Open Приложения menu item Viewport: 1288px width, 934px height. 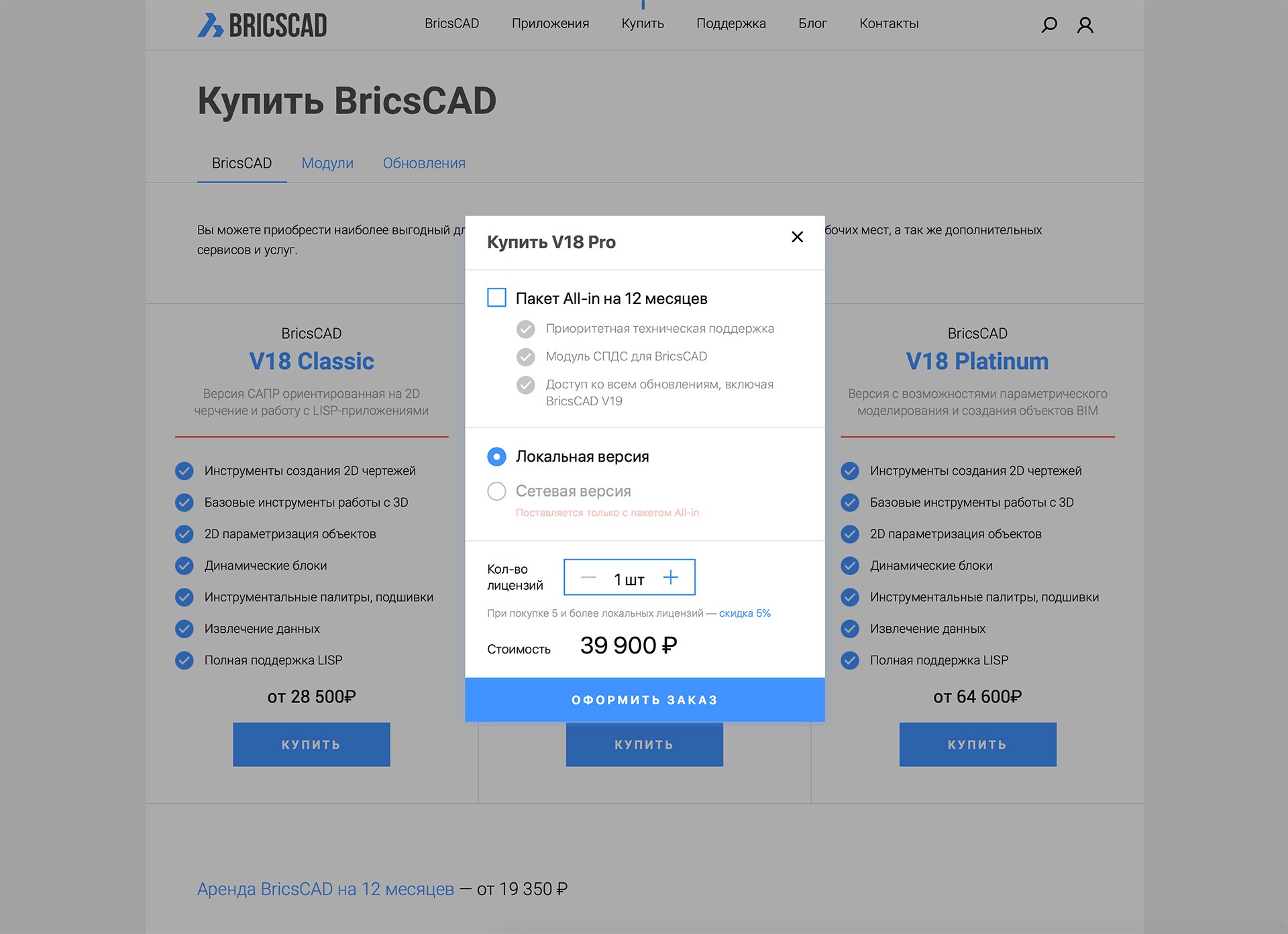tap(550, 23)
